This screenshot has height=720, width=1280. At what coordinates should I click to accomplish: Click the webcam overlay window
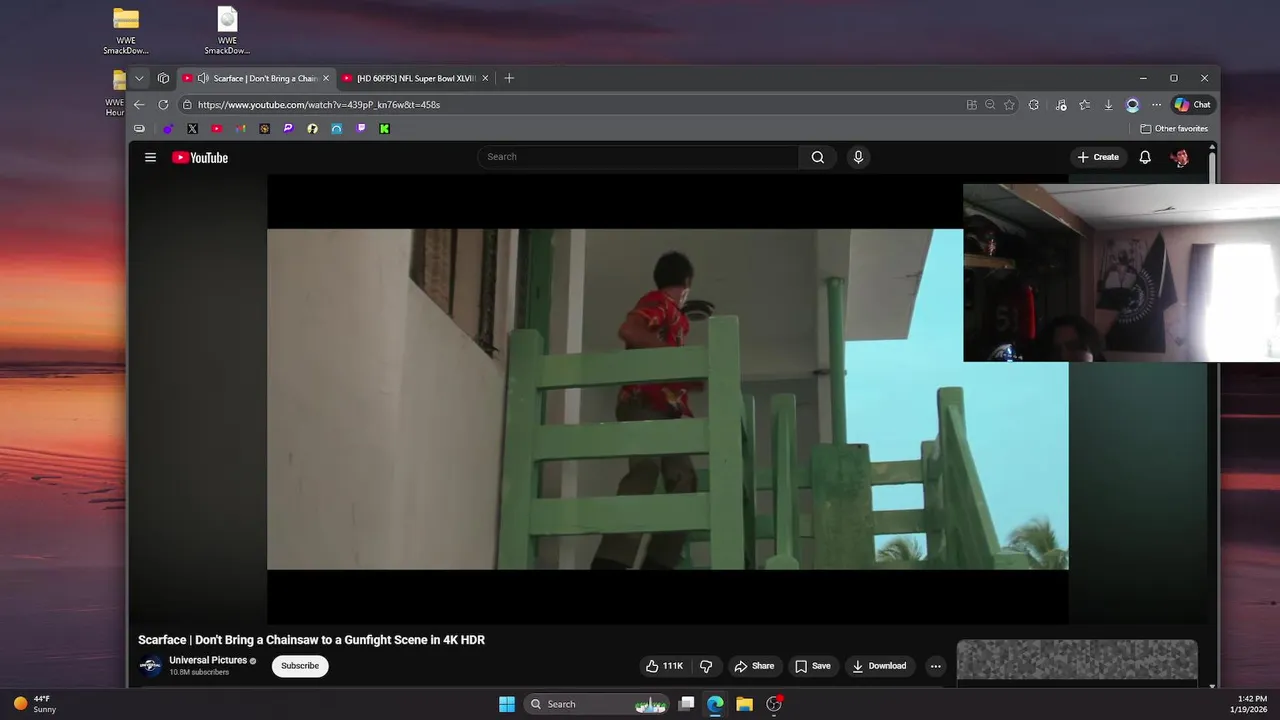pos(1121,272)
